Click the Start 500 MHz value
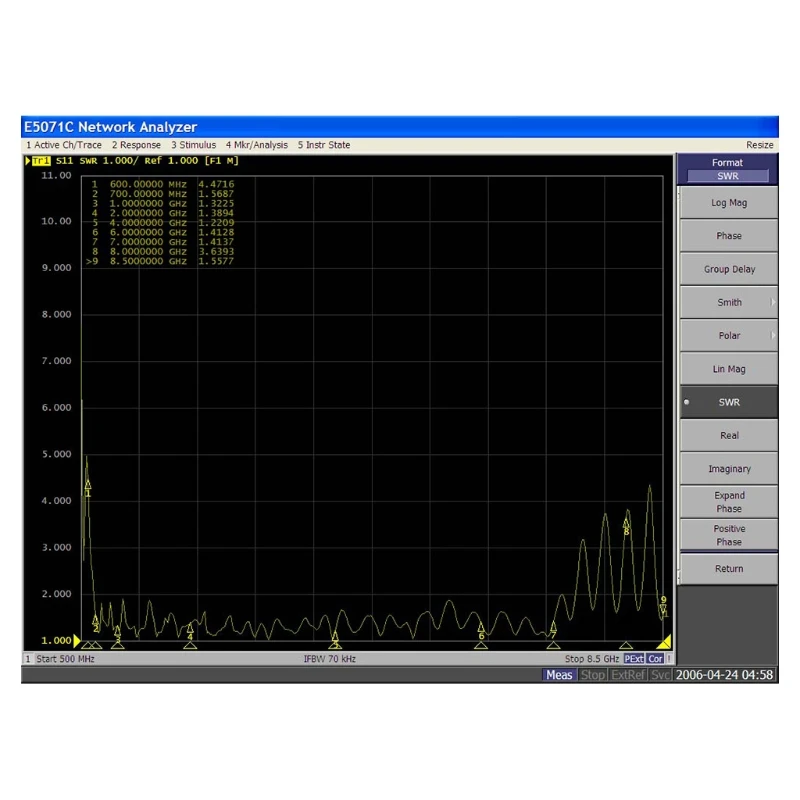The image size is (800, 800). coord(65,659)
